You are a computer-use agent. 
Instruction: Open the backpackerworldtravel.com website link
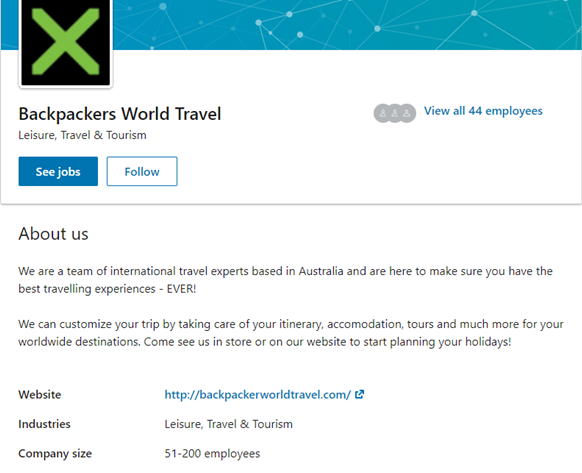pyautogui.click(x=258, y=394)
